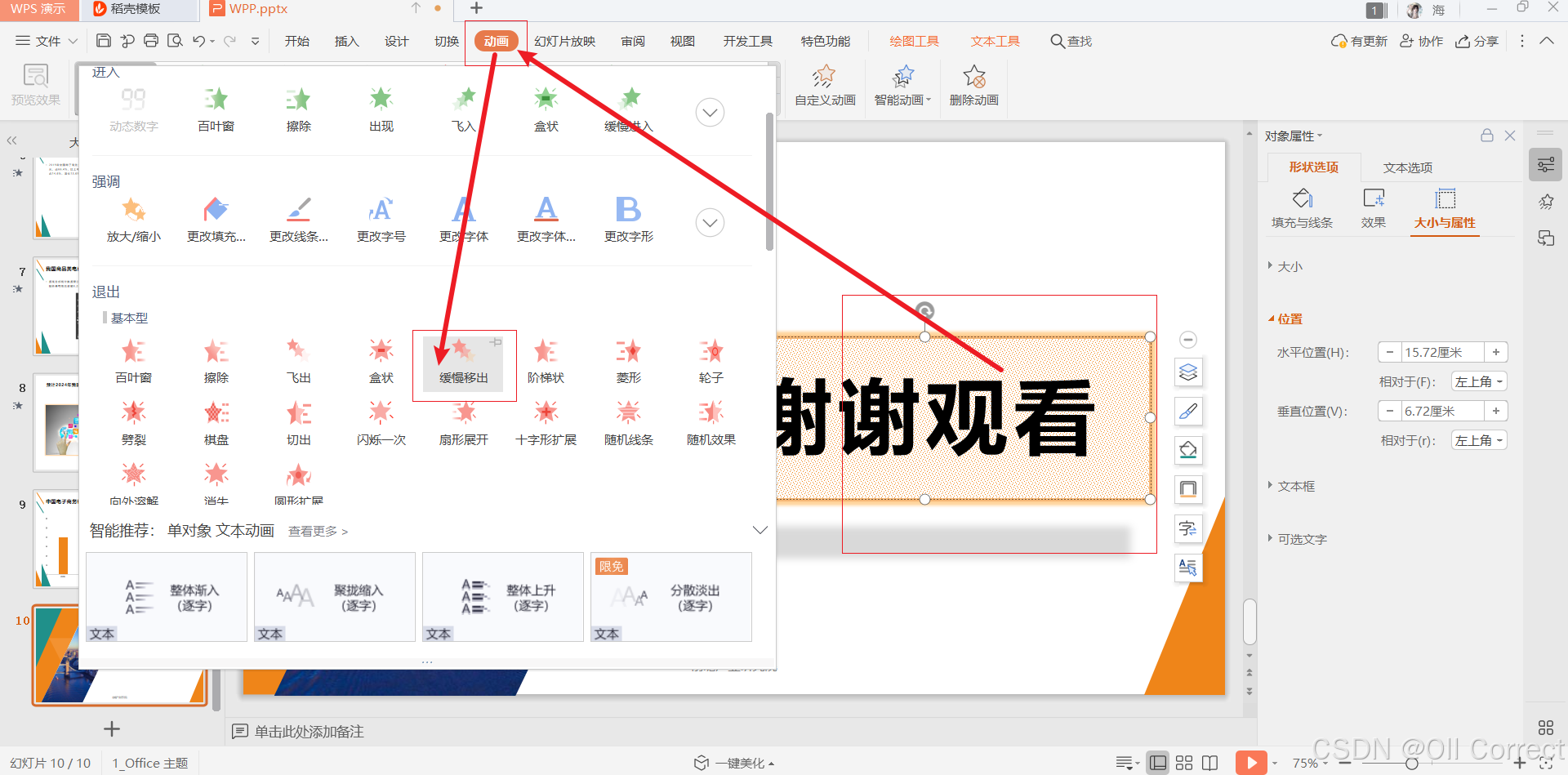
Task: Apply the 百叶窗 entrance animation
Action: (x=216, y=109)
